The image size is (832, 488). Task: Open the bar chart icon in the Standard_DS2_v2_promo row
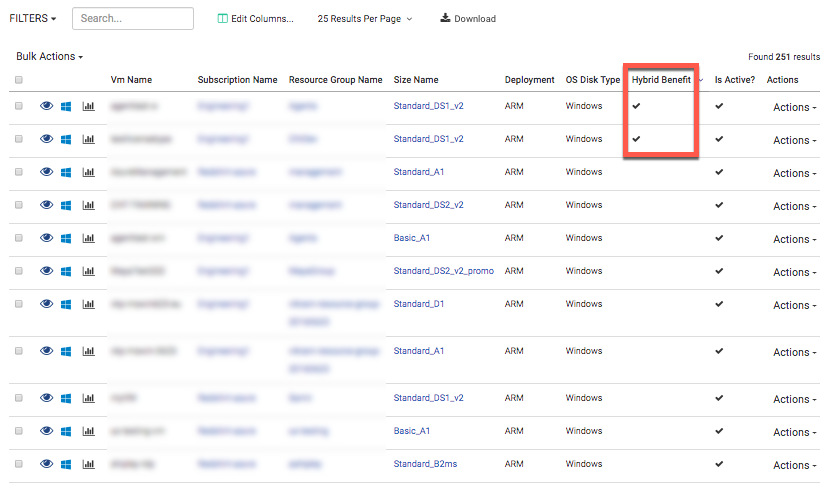coord(89,271)
